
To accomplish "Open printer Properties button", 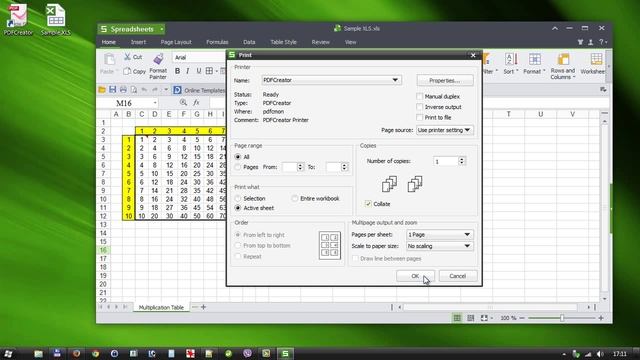I will (445, 80).
